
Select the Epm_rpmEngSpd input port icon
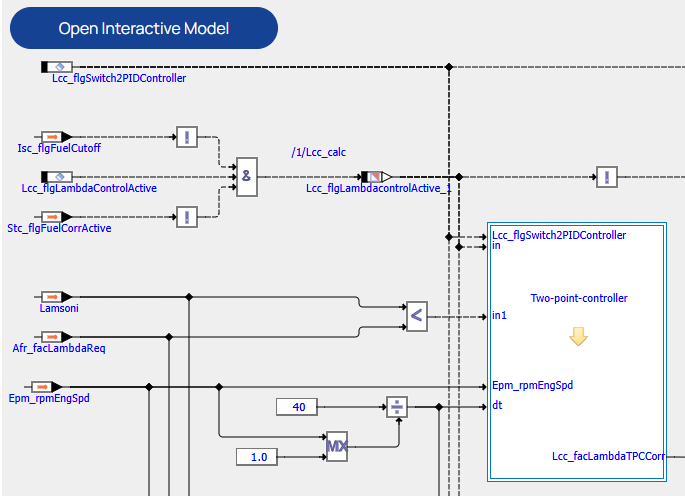coord(46,387)
